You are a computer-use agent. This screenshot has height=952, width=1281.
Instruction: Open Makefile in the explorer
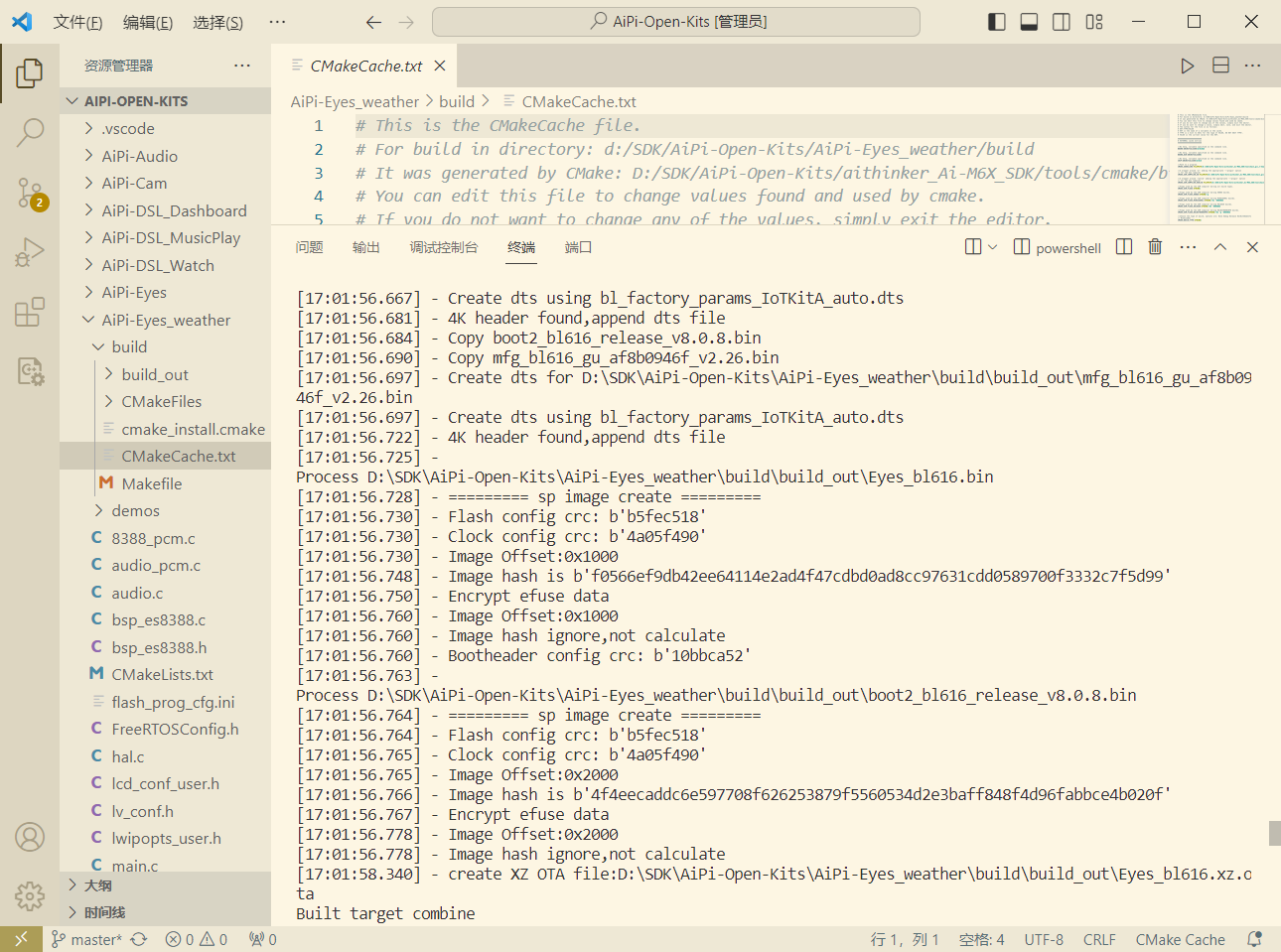click(165, 483)
